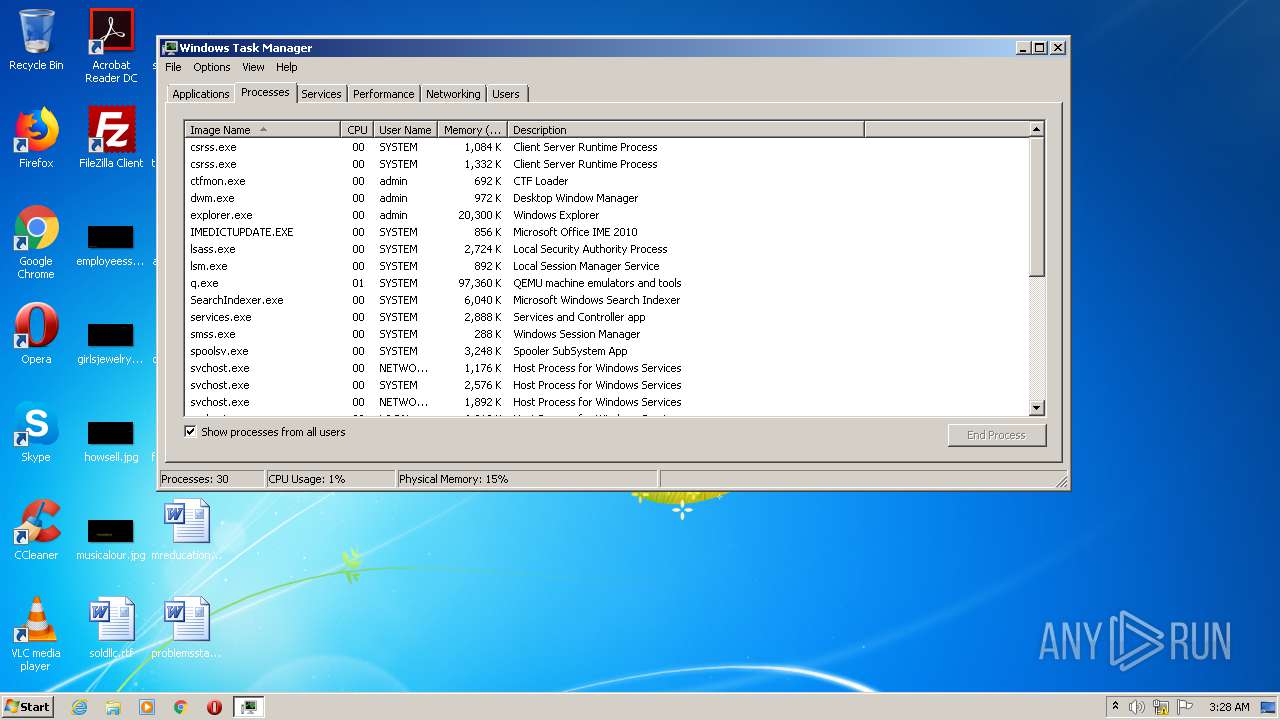This screenshot has width=1280, height=720.
Task: Open Chrome from the taskbar
Action: pos(181,707)
